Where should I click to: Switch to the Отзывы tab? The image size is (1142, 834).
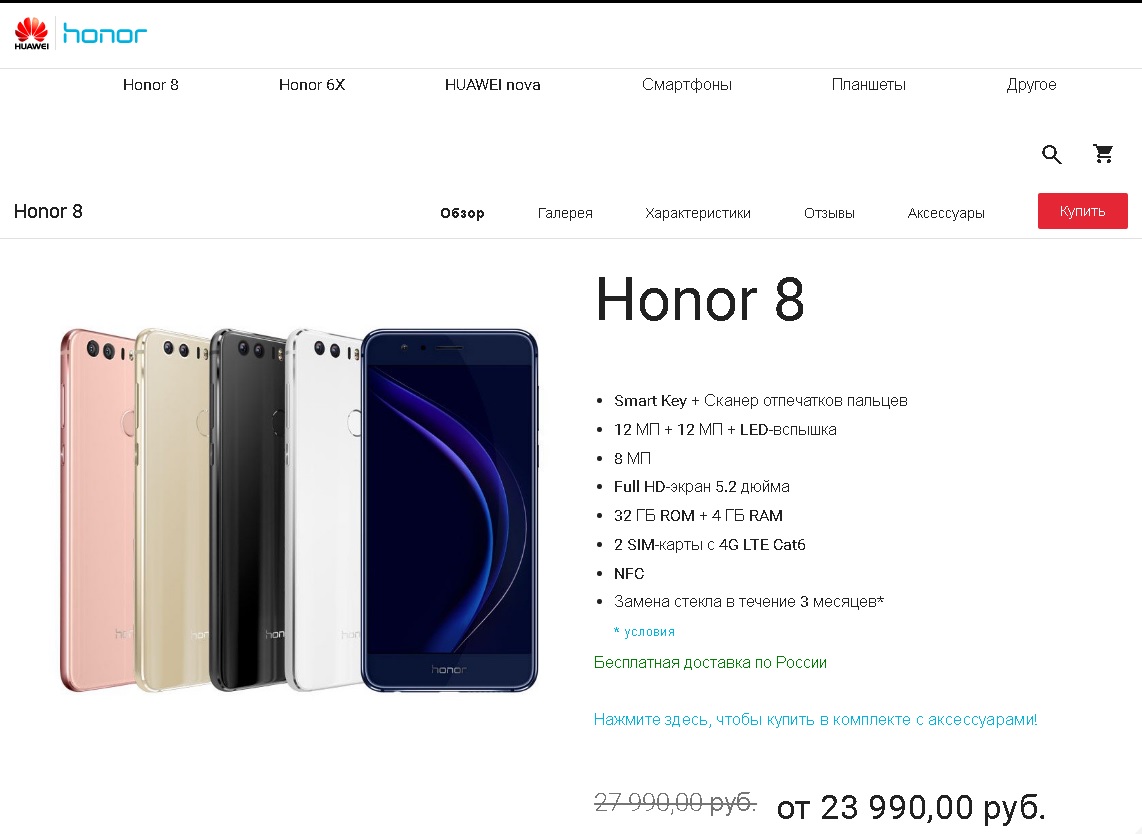(x=829, y=213)
